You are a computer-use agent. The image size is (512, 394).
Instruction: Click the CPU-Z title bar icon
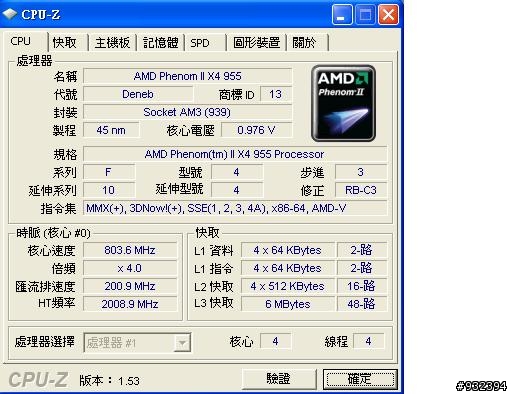coord(9,14)
